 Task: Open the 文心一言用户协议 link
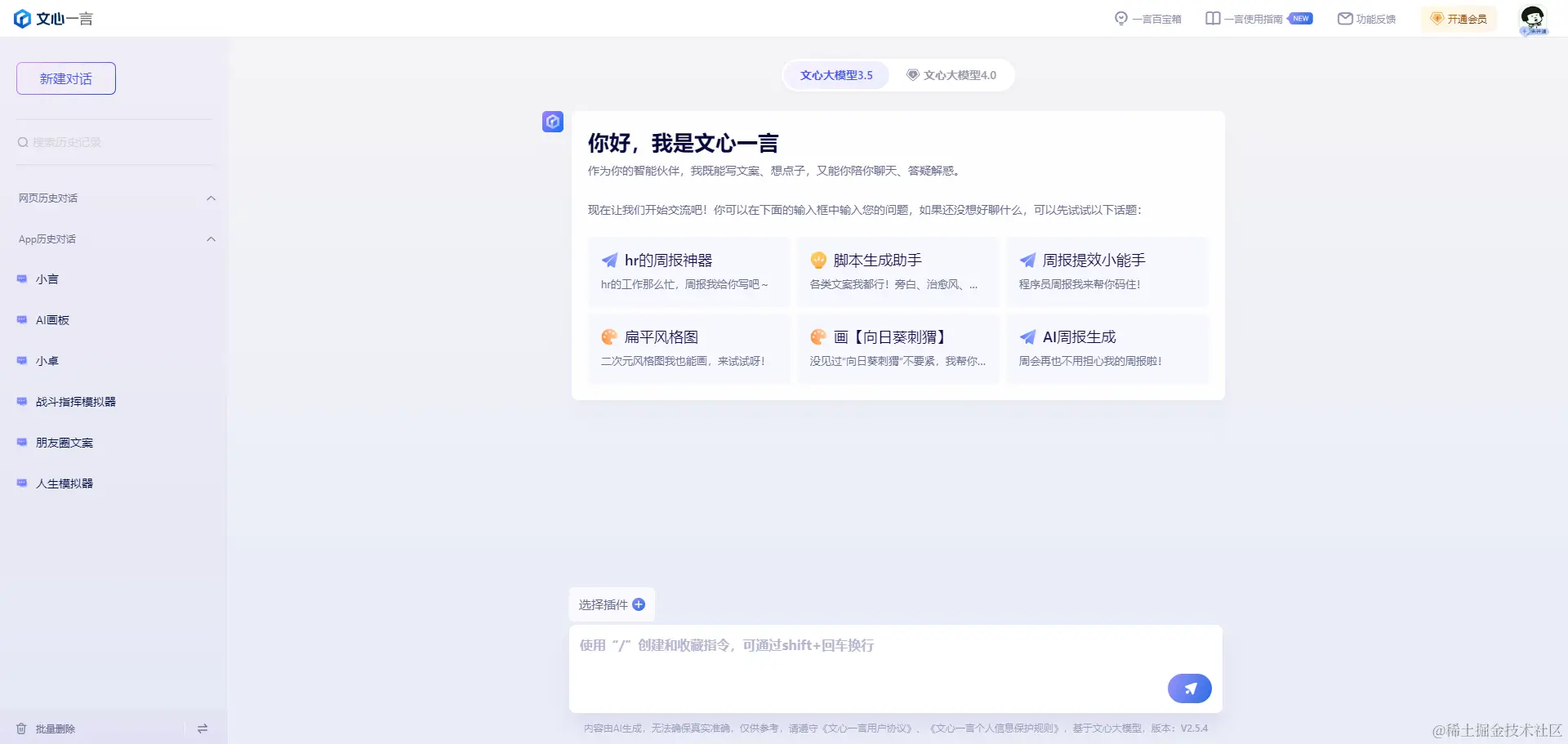(x=868, y=728)
